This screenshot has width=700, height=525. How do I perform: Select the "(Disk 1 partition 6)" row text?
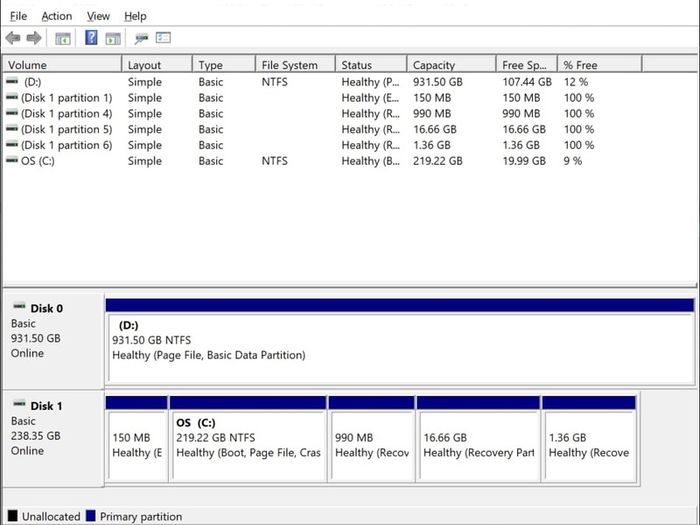click(67, 145)
